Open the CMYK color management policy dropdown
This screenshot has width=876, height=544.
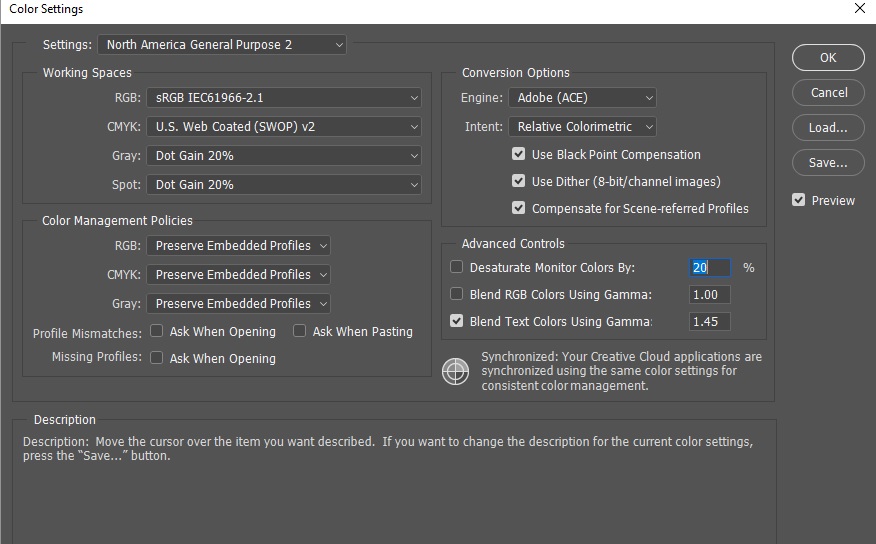click(239, 275)
